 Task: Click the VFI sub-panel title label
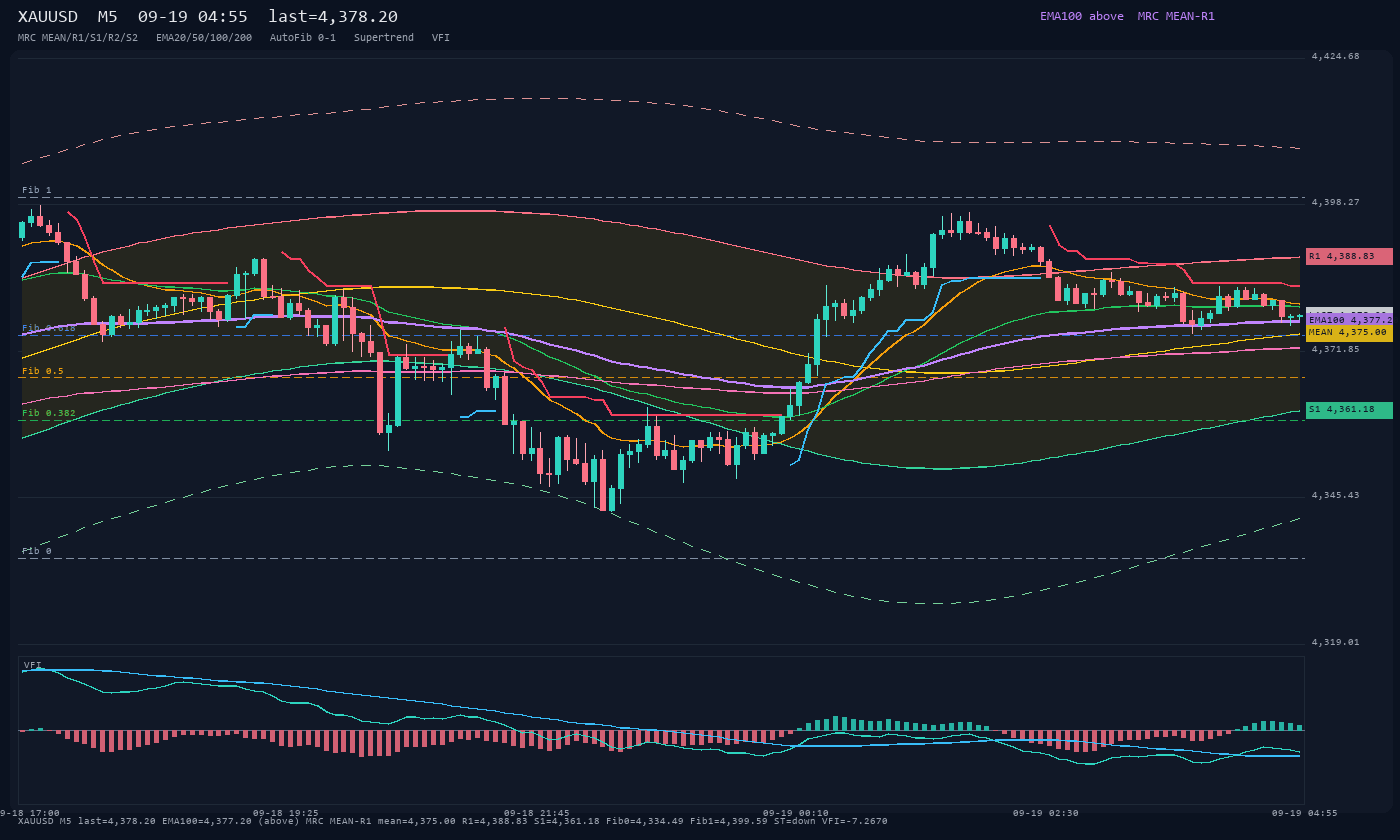(33, 665)
